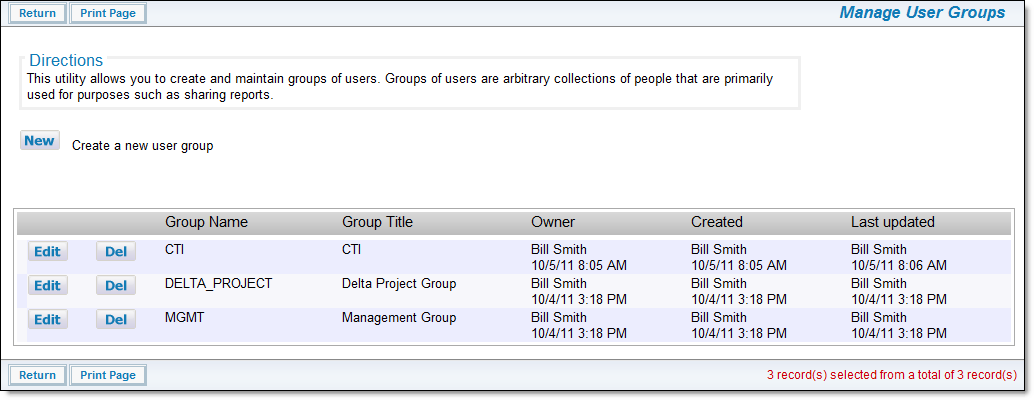This screenshot has height=400, width=1034.
Task: Click the MGMT group name cell
Action: tap(185, 318)
